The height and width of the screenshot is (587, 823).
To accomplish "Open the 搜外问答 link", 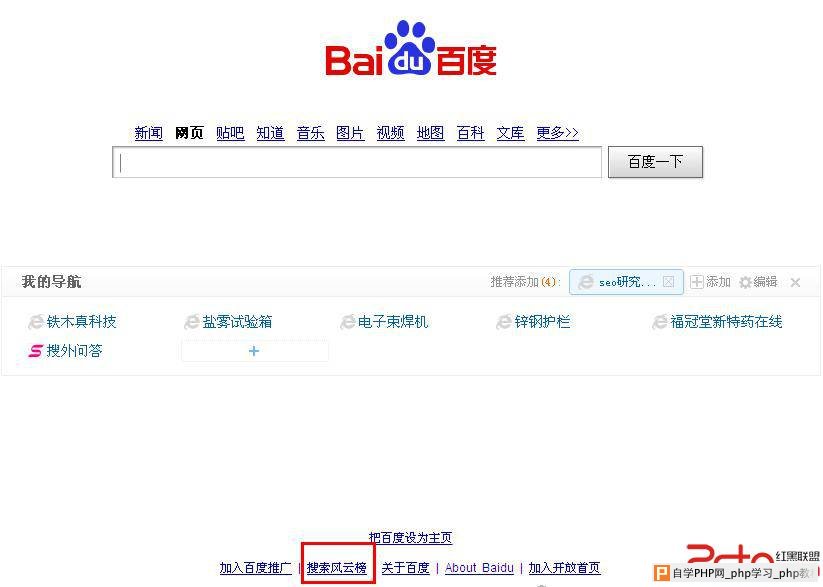I will [x=75, y=351].
